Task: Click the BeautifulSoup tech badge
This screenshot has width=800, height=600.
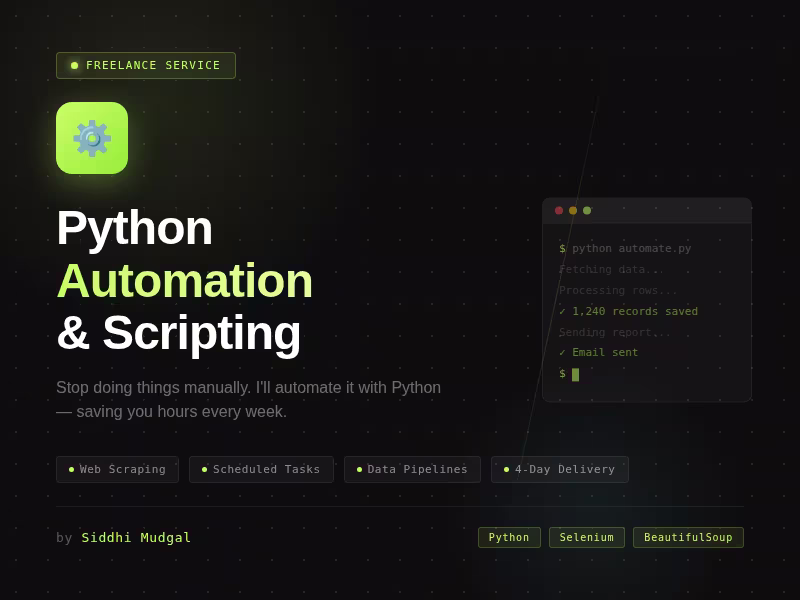Action: coord(688,537)
